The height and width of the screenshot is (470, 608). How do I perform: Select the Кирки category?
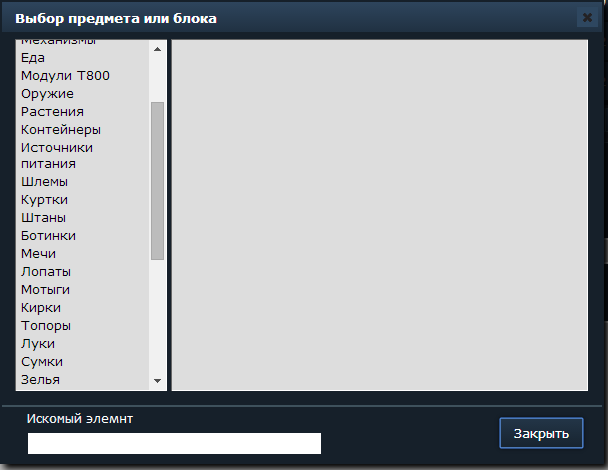coord(41,308)
